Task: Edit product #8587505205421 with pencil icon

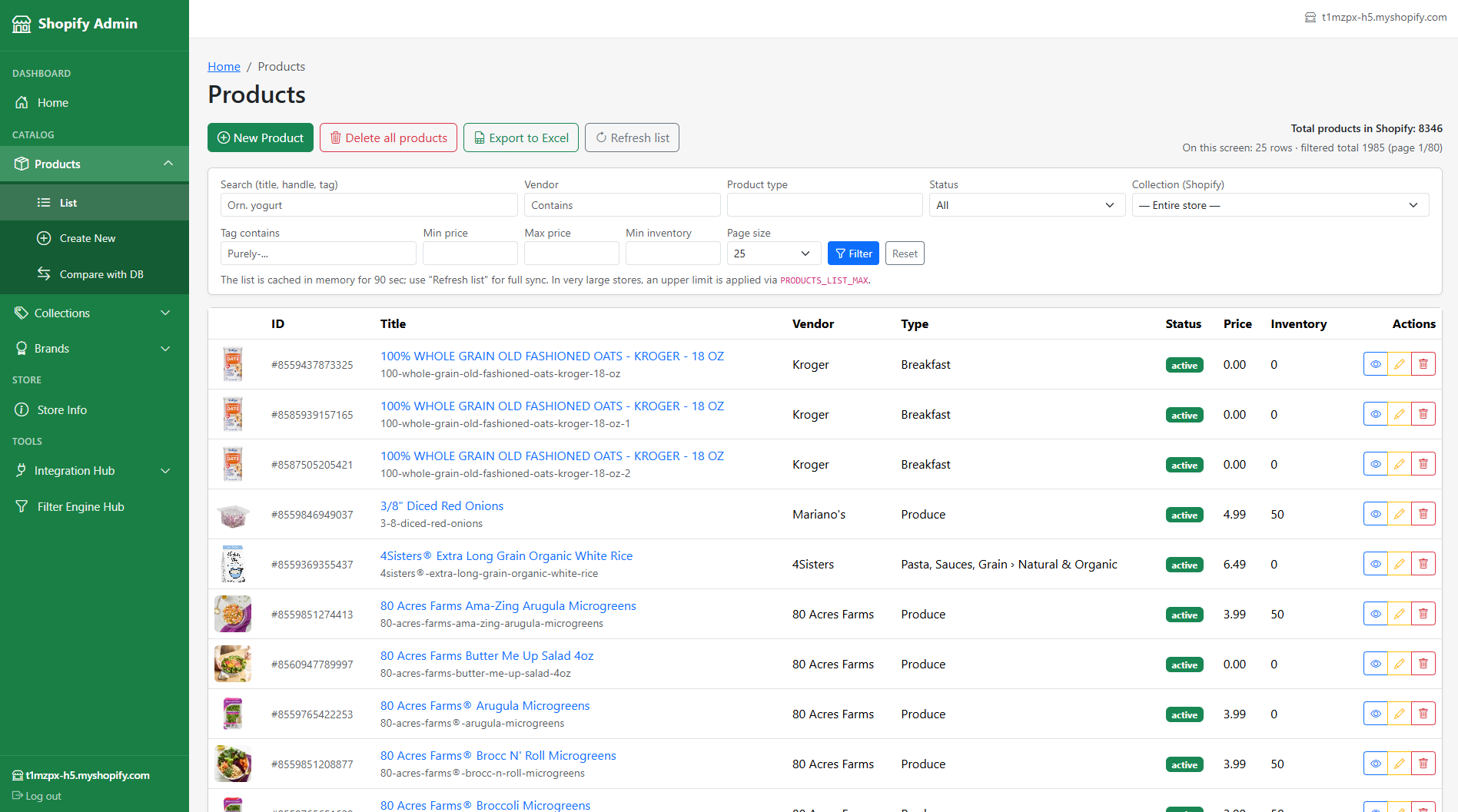Action: point(1400,464)
